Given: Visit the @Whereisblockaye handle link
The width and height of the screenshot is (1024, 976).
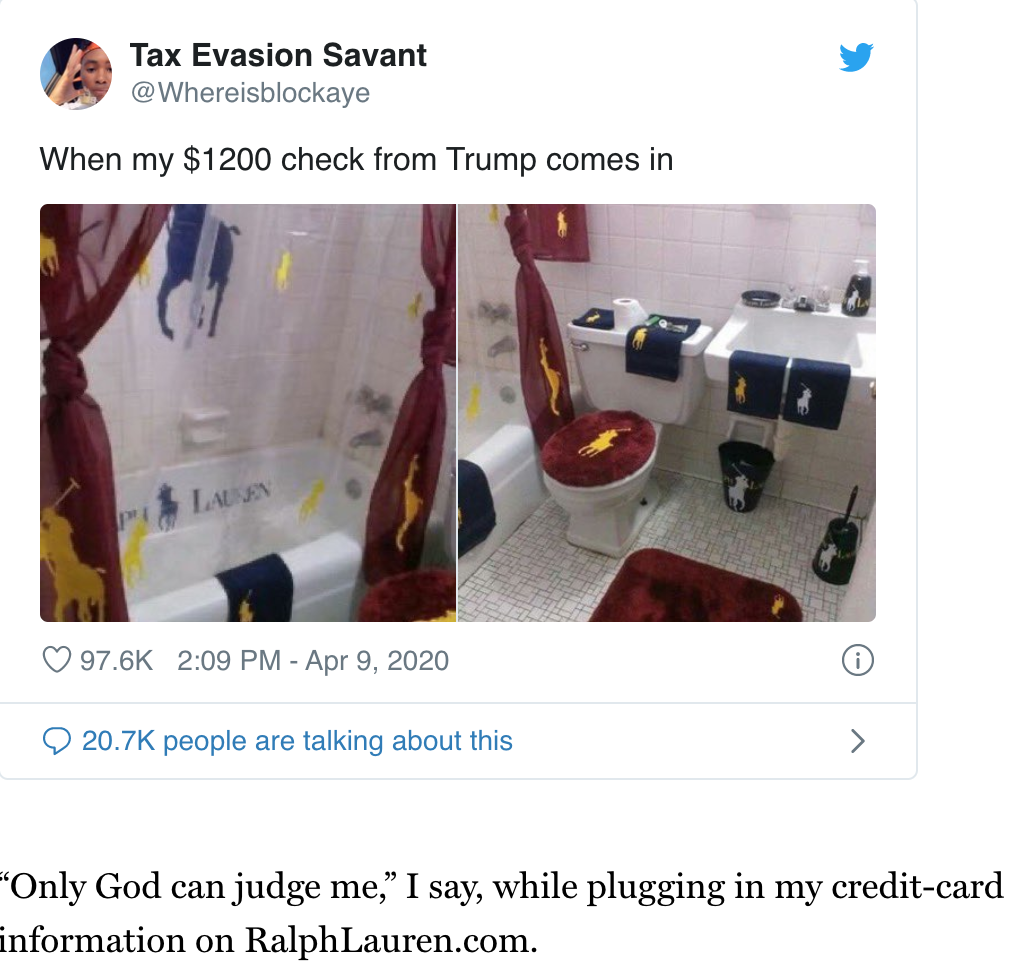Looking at the screenshot, I should coord(250,93).
